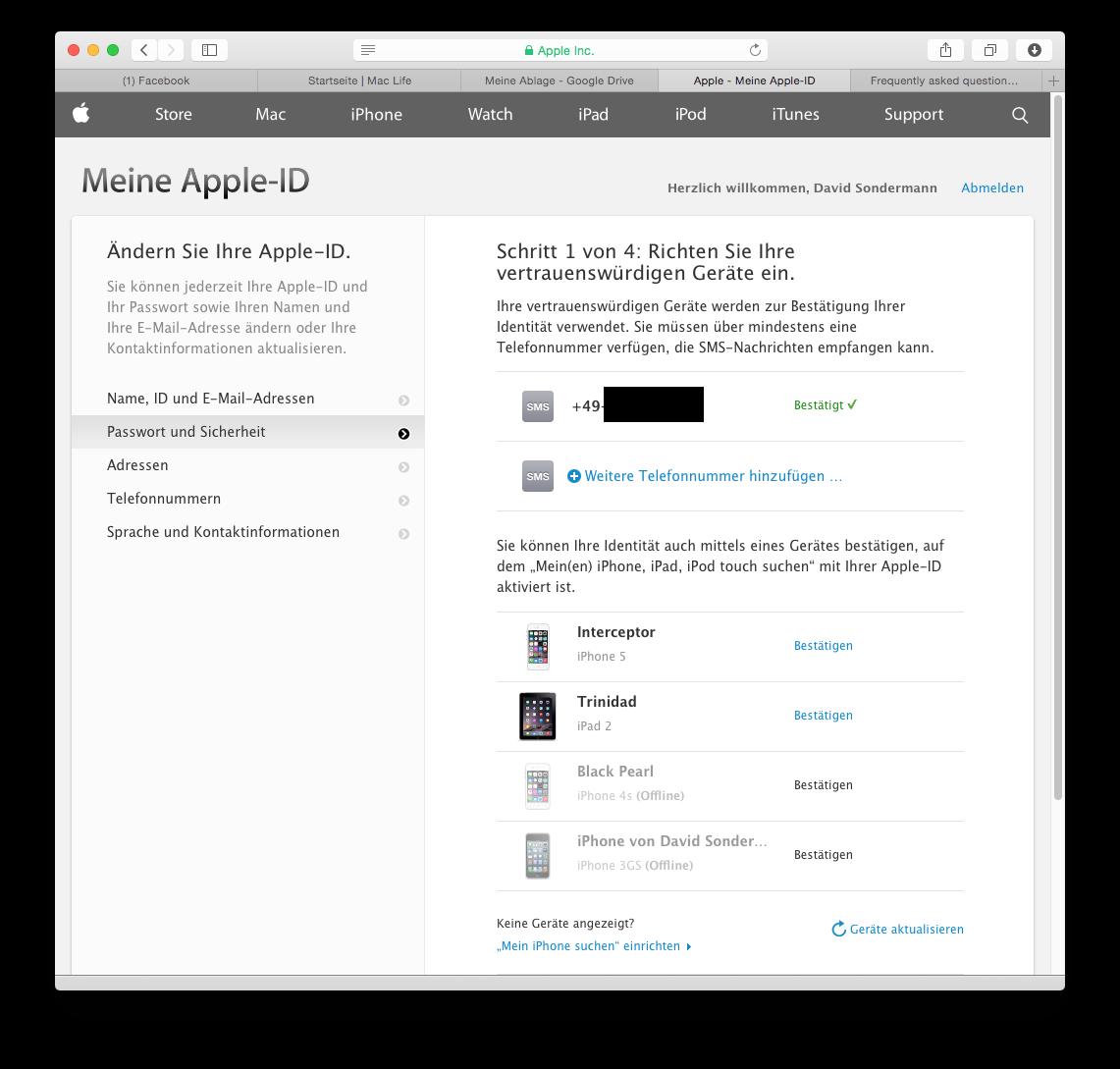The width and height of the screenshot is (1120, 1069).
Task: Click chevron next to Sprache und Kontaktinformationen
Action: coord(403,534)
